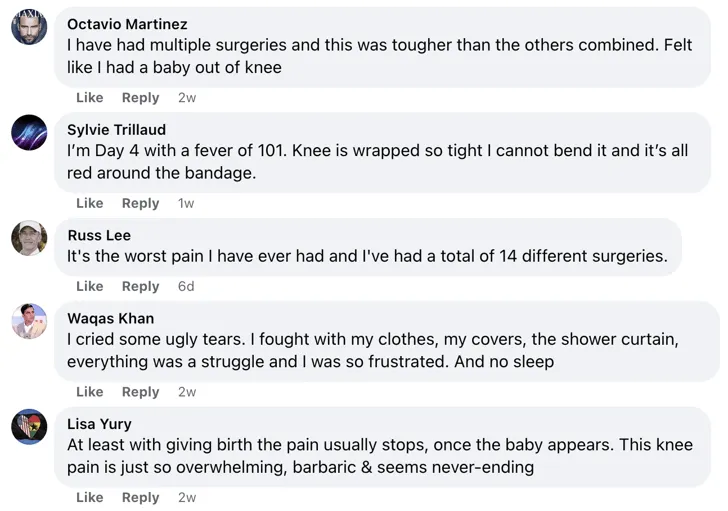Screen dimensions: 728x511
Task: Like Waqas Khan's comment
Action: tap(90, 392)
